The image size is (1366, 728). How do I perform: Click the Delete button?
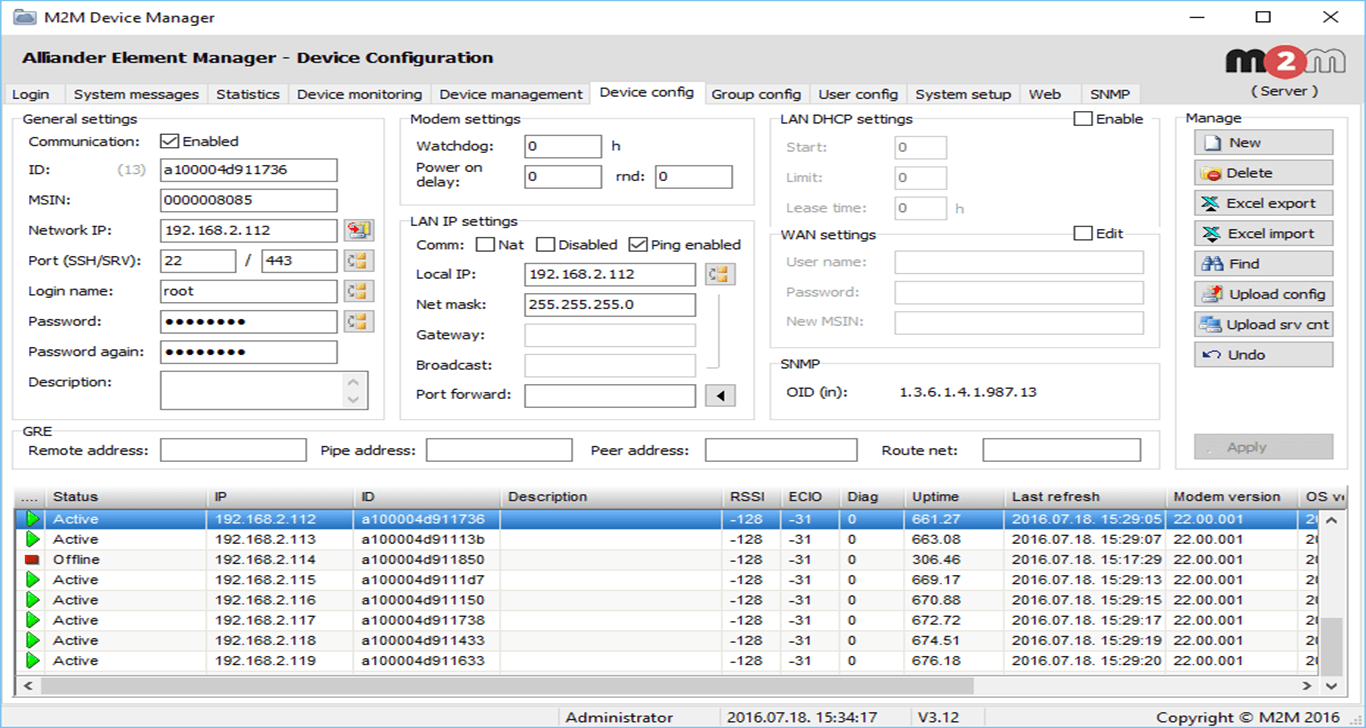click(1263, 173)
